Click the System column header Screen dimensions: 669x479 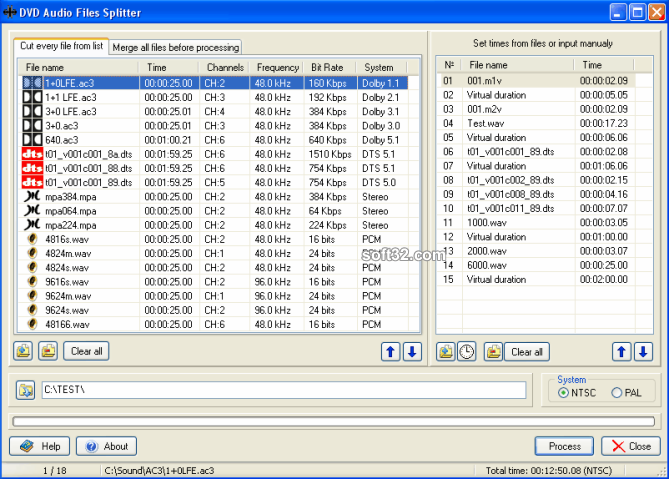(379, 67)
